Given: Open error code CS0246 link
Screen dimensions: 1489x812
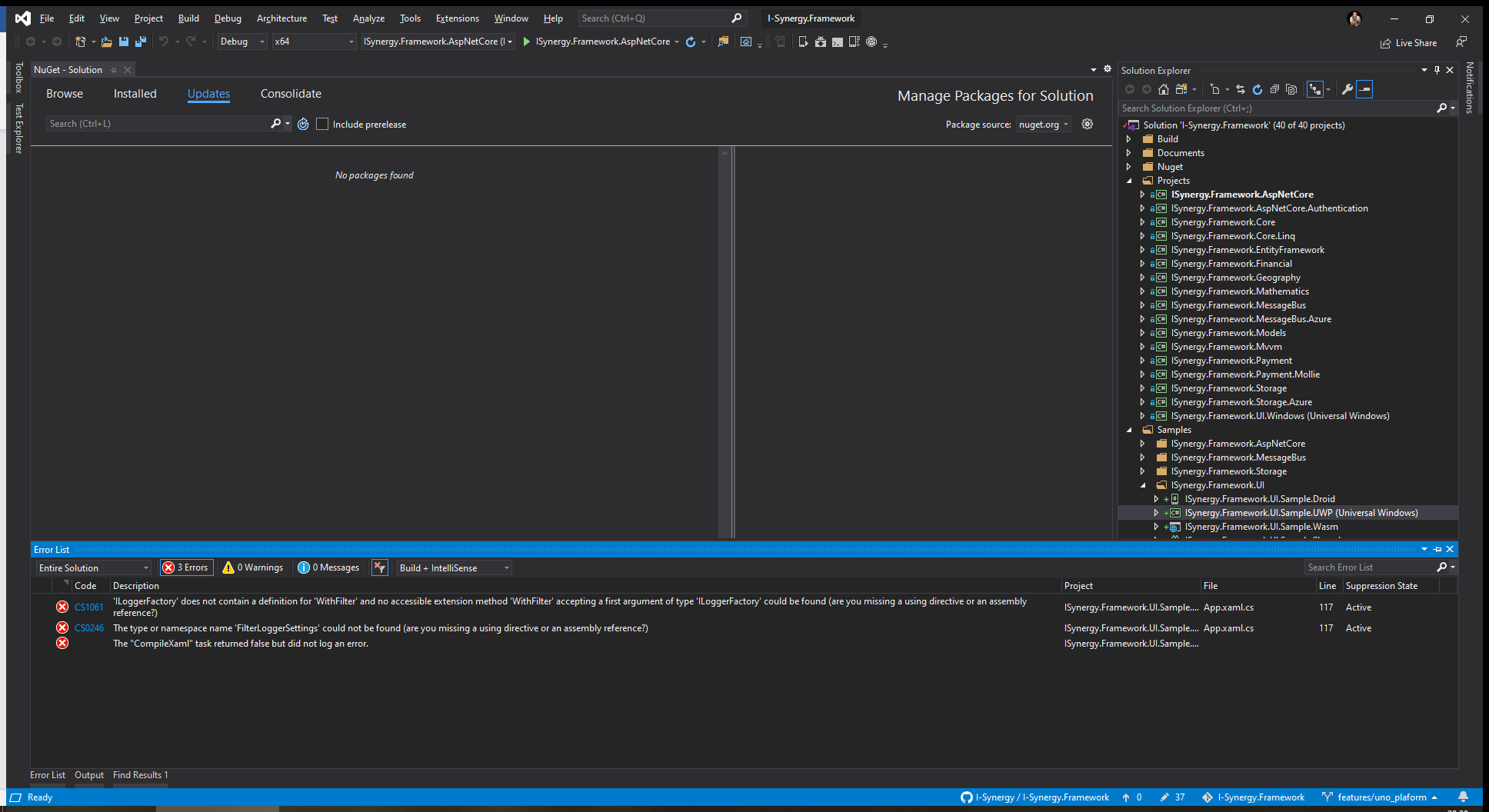Looking at the screenshot, I should [x=88, y=628].
